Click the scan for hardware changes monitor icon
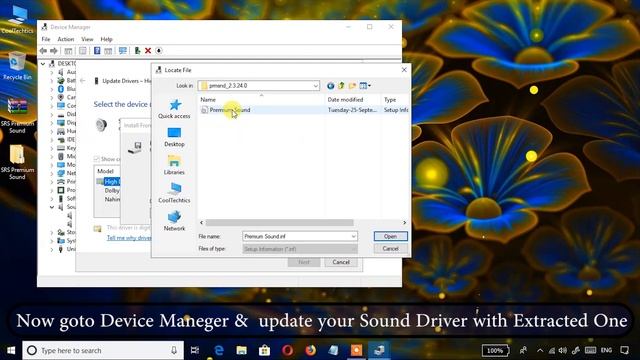 122,51
